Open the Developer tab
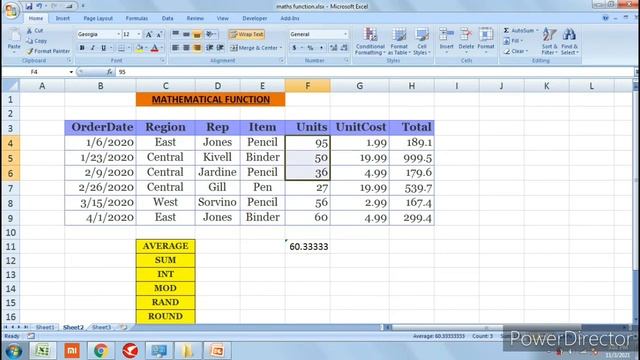Viewport: 640px width, 360px height. pos(255,18)
